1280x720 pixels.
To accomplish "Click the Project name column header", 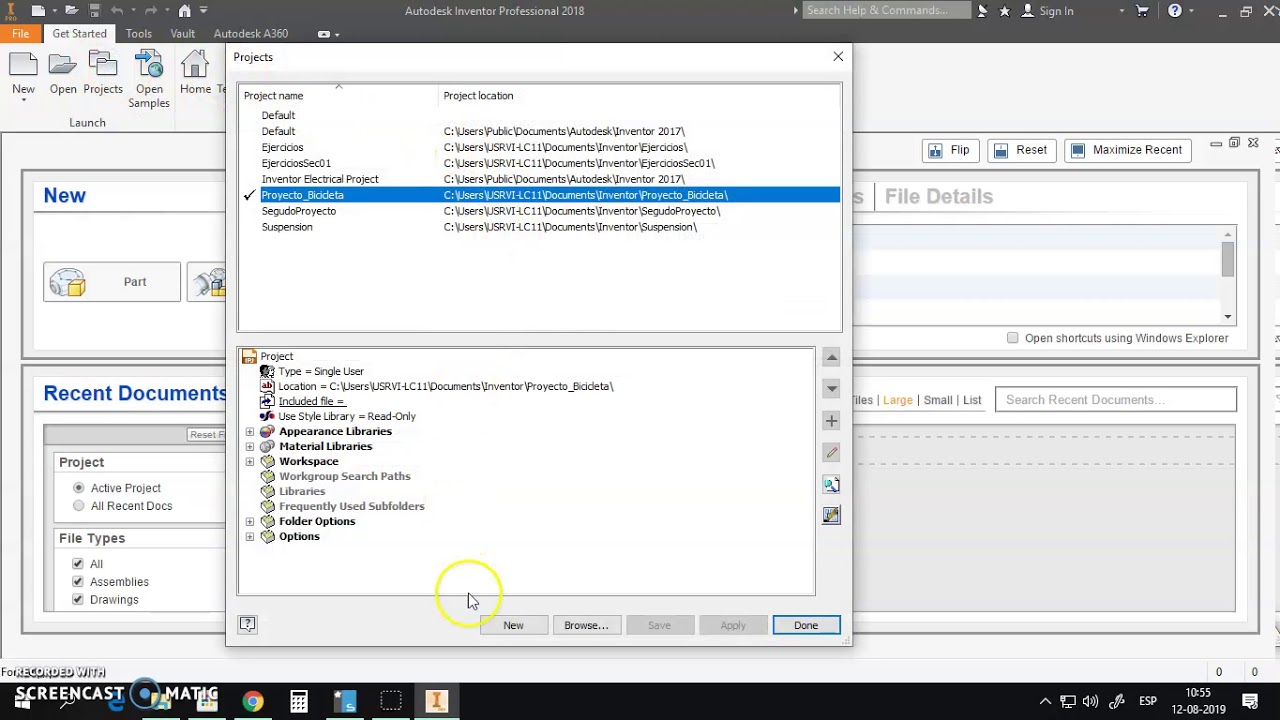I will pyautogui.click(x=340, y=96).
